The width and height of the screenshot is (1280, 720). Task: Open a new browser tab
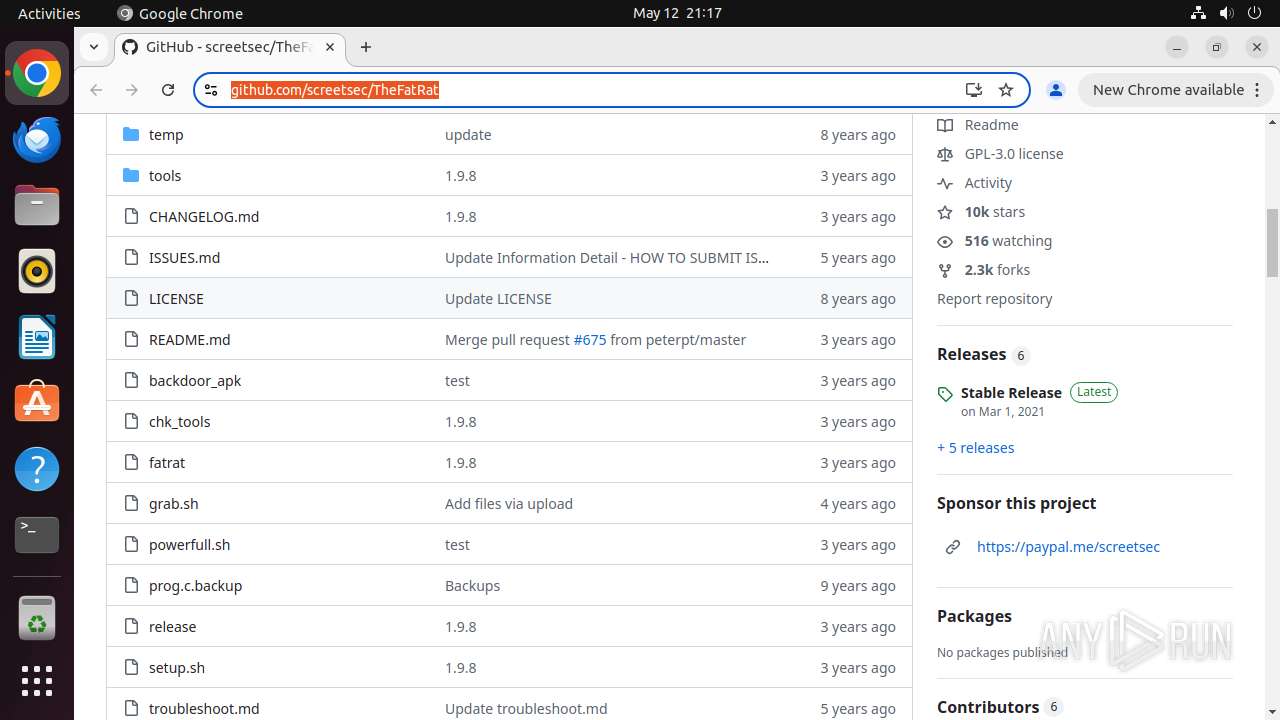click(x=366, y=47)
